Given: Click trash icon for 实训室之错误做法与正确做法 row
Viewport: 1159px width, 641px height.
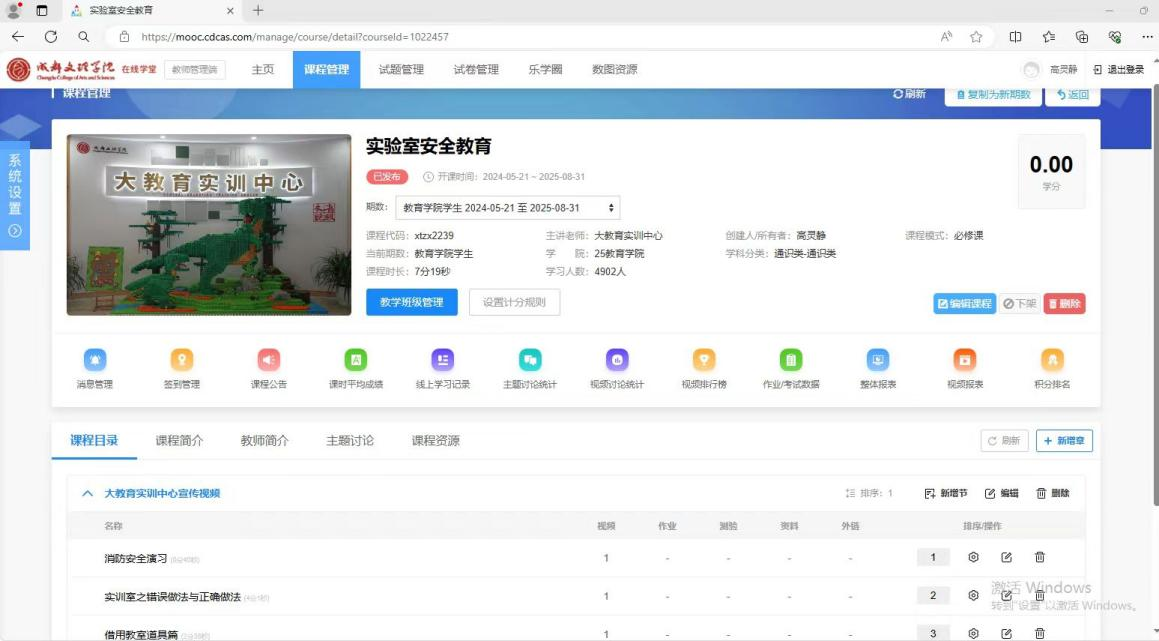Looking at the screenshot, I should [1039, 595].
